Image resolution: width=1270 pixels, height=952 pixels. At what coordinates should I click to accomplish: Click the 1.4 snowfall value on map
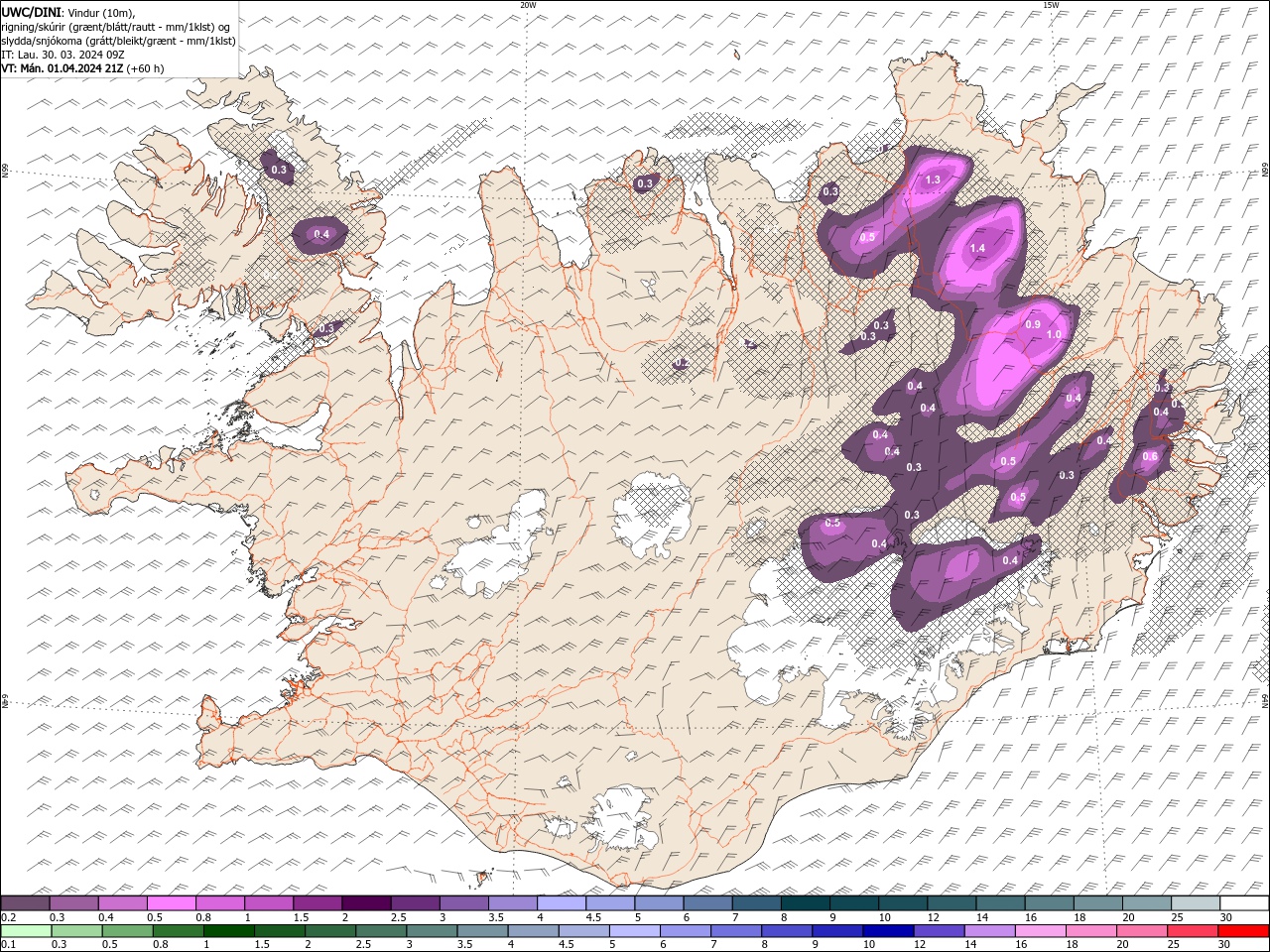pyautogui.click(x=977, y=248)
